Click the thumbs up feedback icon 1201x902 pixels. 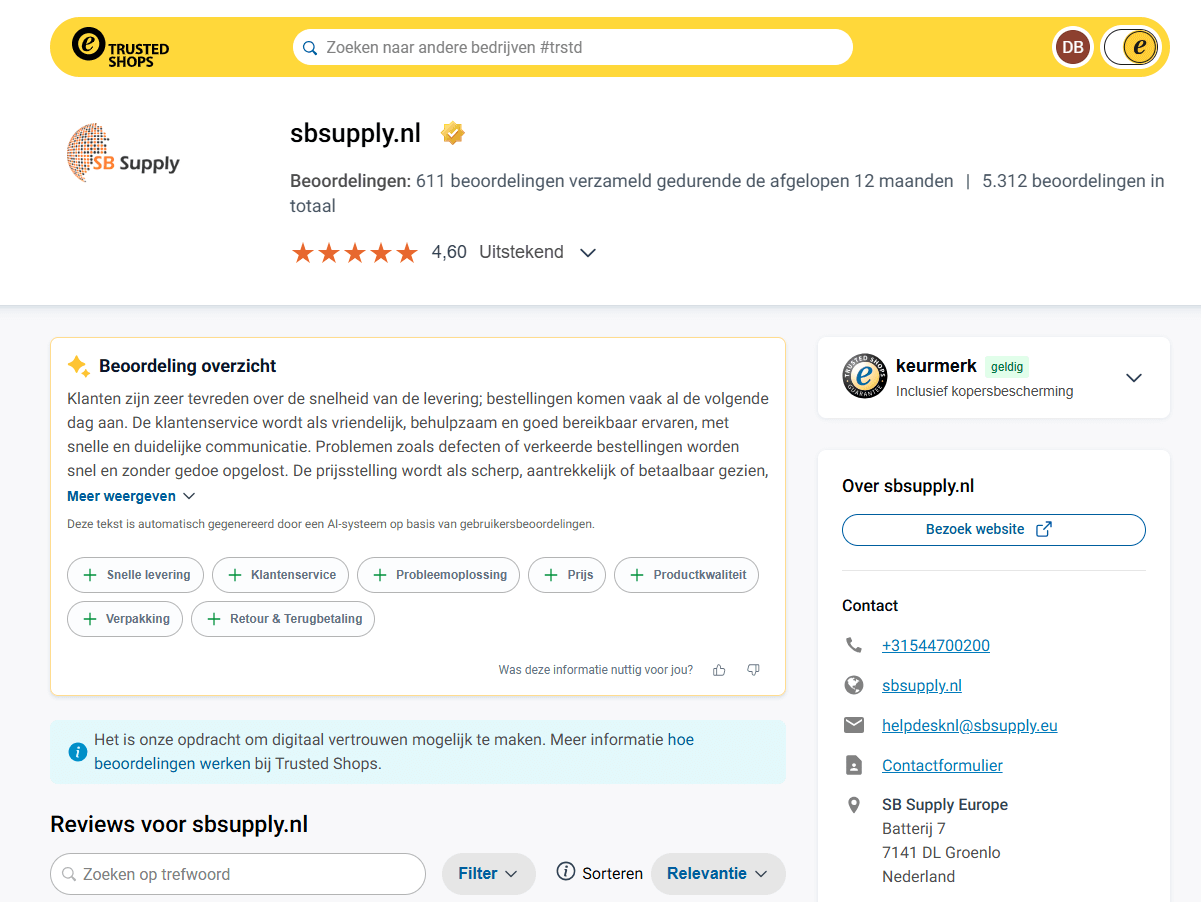tap(719, 670)
